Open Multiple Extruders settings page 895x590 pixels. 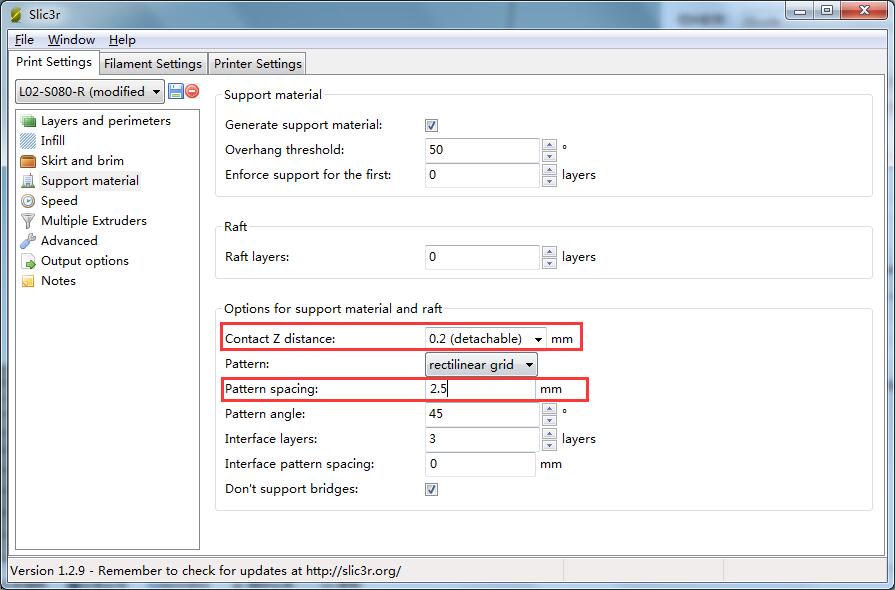[x=94, y=221]
